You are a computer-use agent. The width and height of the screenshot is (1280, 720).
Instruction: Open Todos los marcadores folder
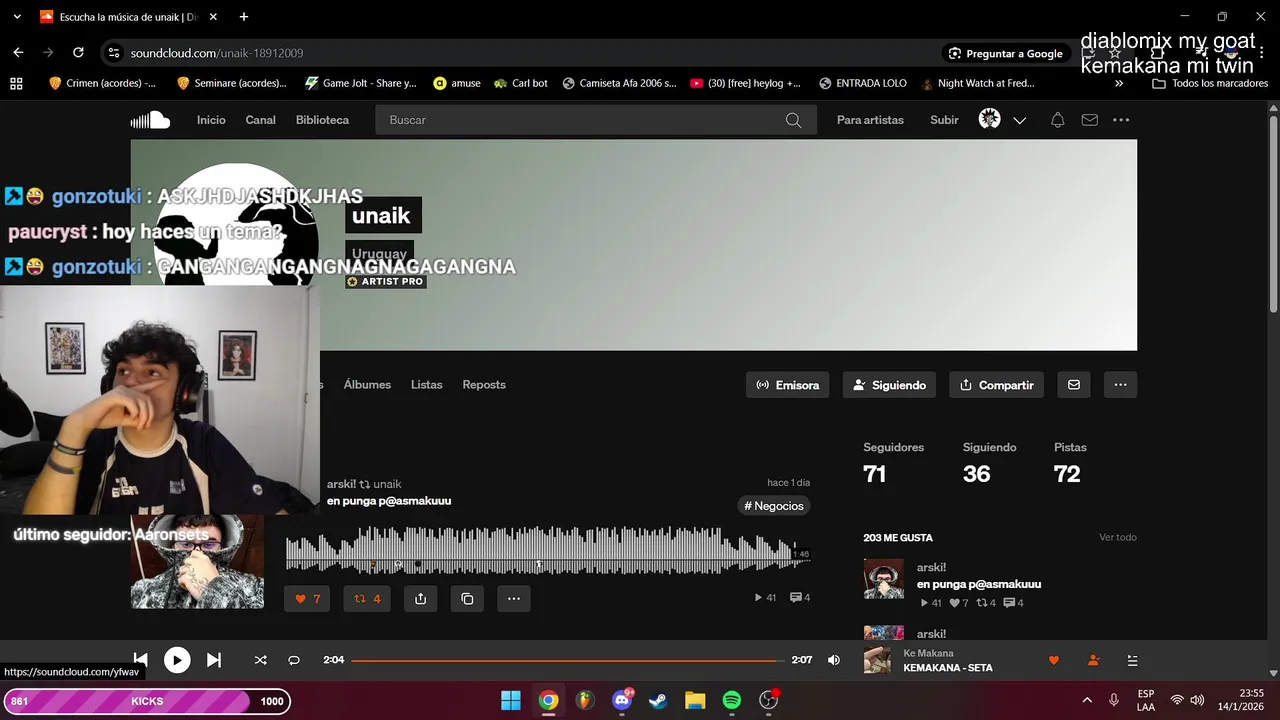pyautogui.click(x=1211, y=84)
